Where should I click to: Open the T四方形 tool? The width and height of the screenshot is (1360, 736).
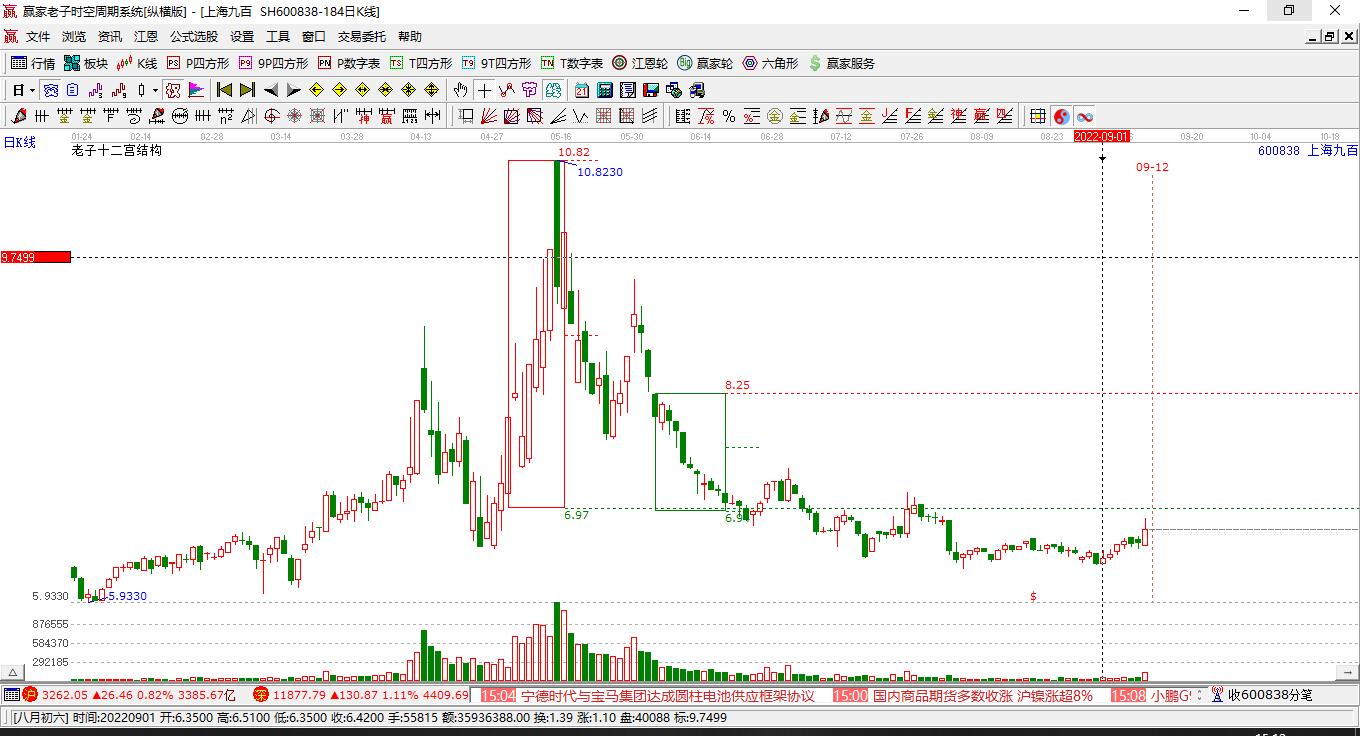click(421, 63)
